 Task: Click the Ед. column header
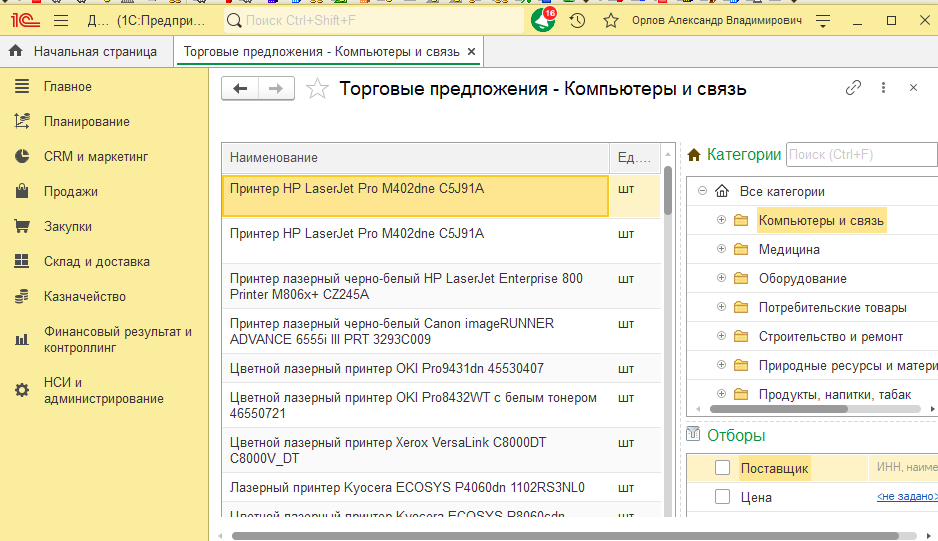point(635,157)
